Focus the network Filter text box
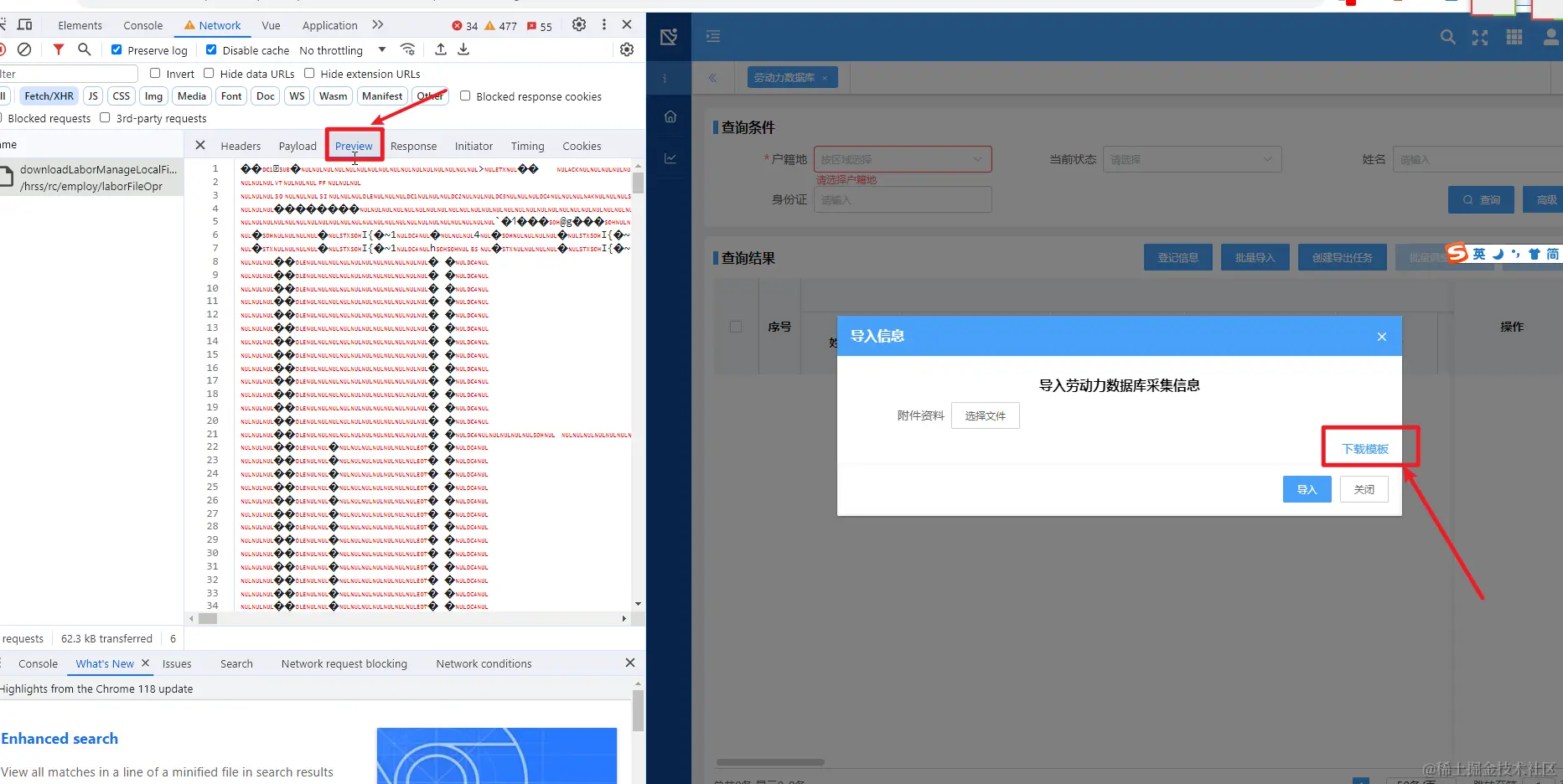1563x784 pixels. pos(69,74)
